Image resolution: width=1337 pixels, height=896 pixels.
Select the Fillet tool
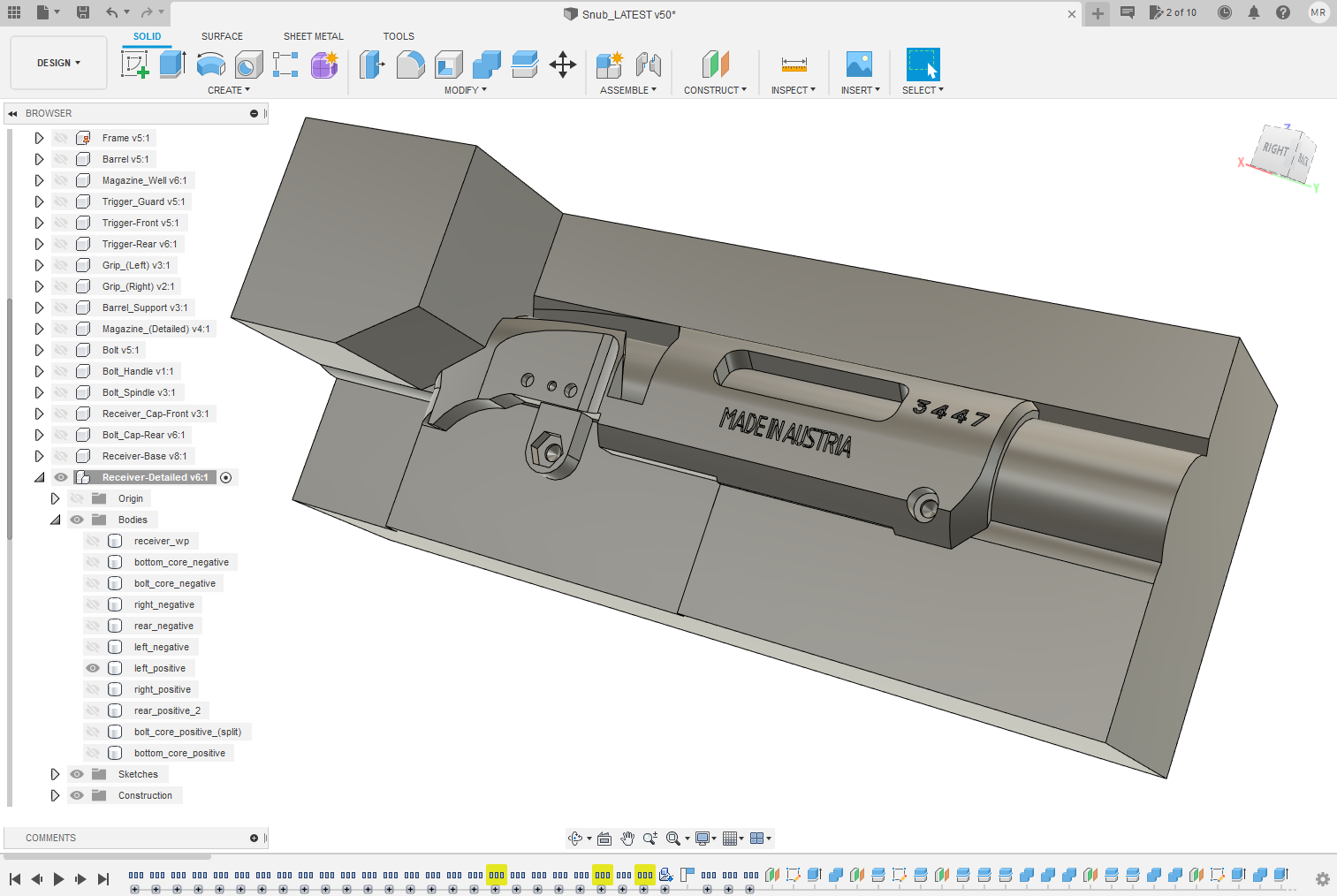[410, 65]
